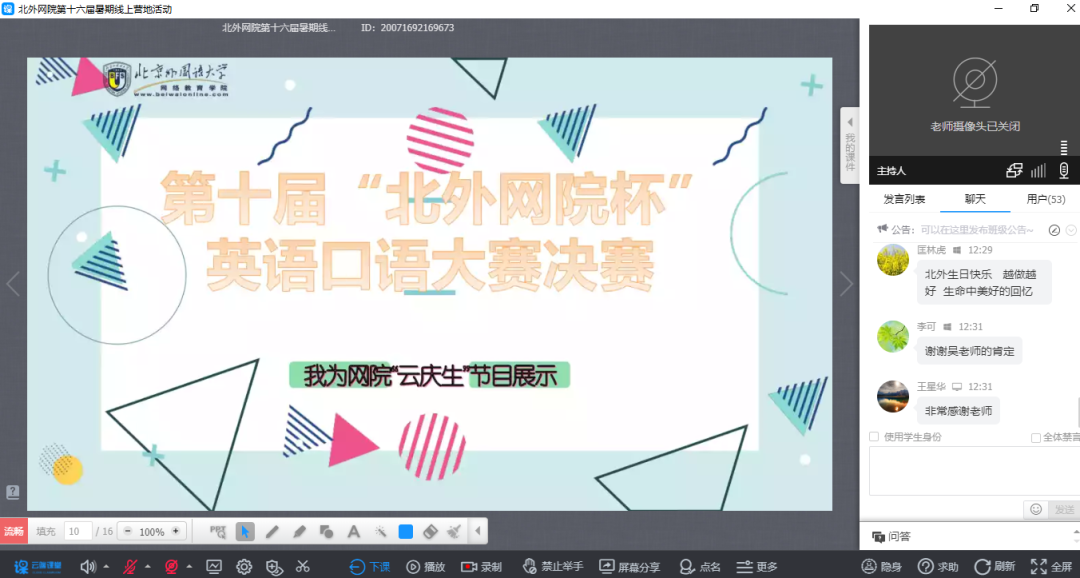Screen dimensions: 1080x578
Task: Toggle the speaker volume icon
Action: (87, 566)
